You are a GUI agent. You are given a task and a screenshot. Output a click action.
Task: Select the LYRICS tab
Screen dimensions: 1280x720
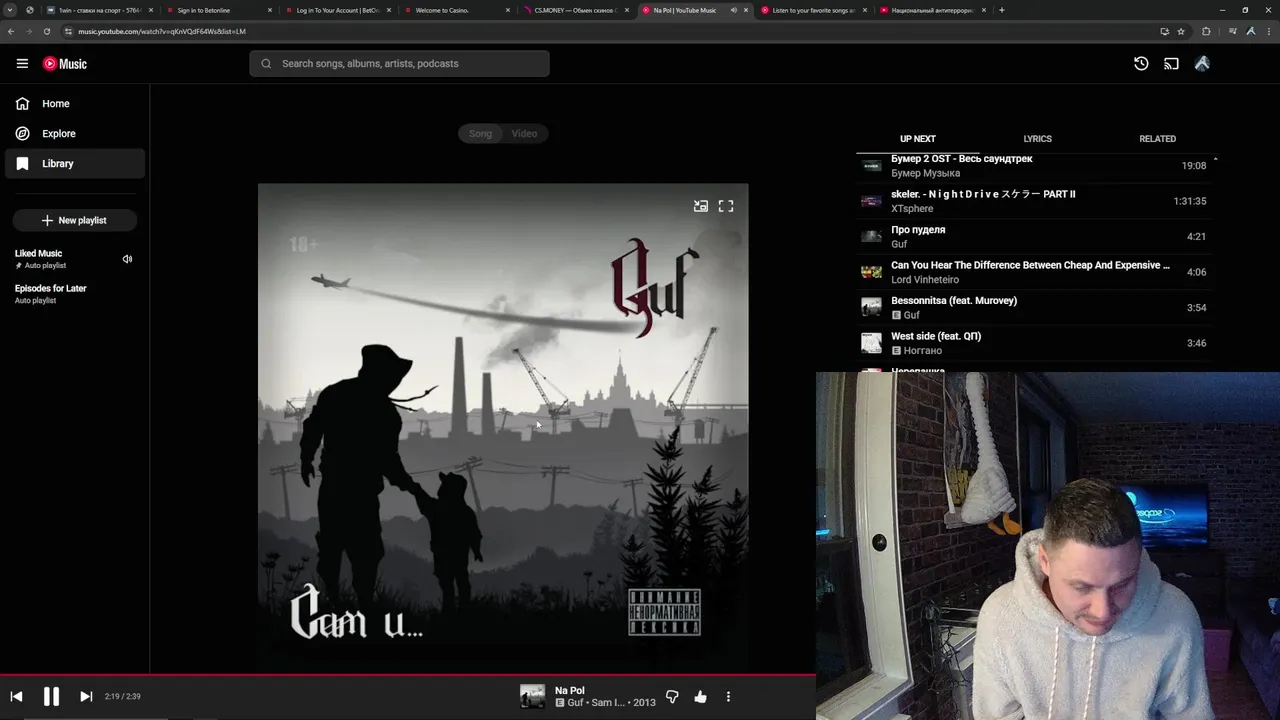[x=1037, y=139]
